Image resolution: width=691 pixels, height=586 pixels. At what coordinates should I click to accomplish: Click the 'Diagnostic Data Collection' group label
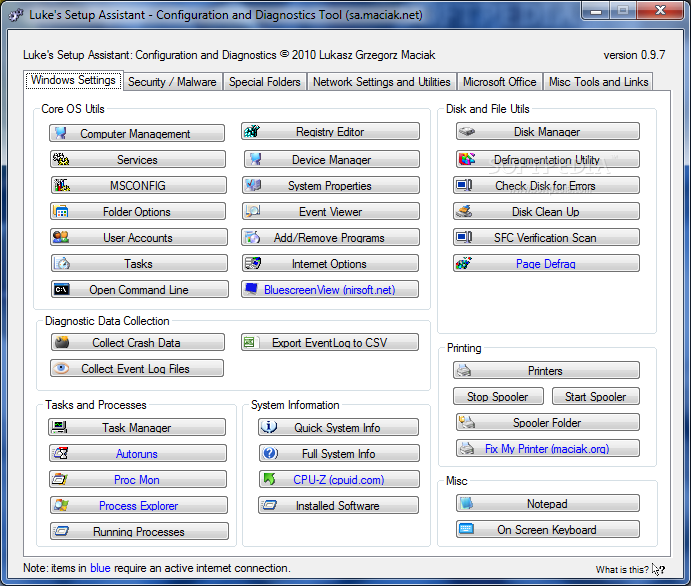pyautogui.click(x=107, y=321)
